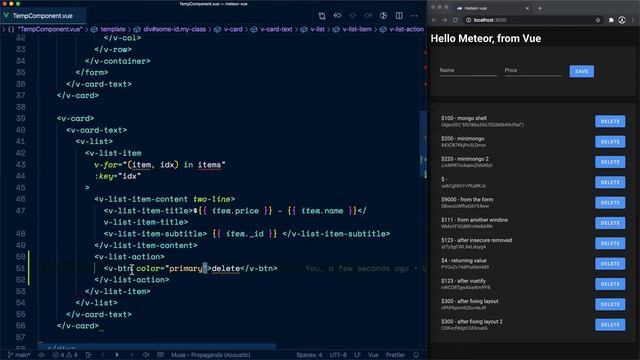Delete the $220 - minimongo 2 item
Screen dimensions: 640x360
[x=610, y=162]
